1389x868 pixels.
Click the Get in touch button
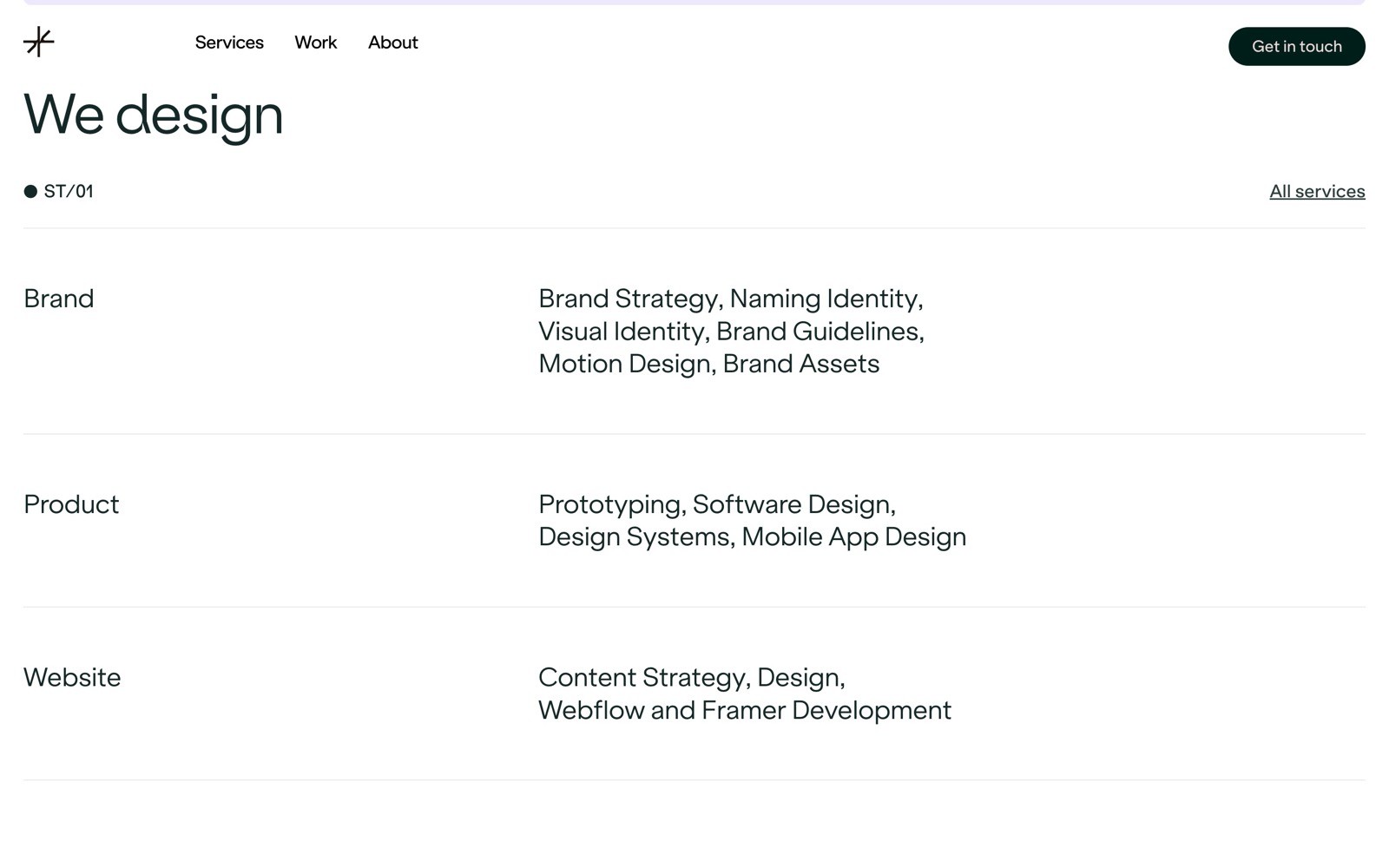[x=1296, y=46]
